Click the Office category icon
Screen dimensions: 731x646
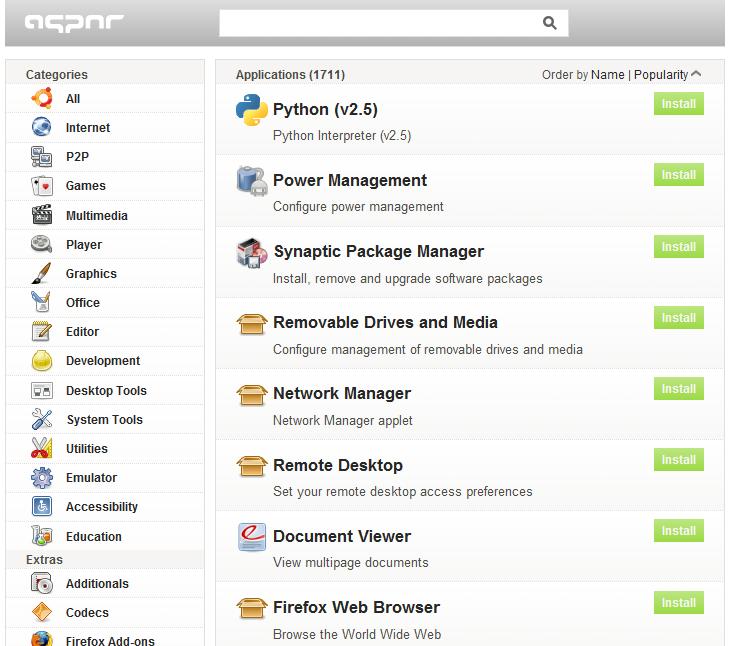point(41,302)
